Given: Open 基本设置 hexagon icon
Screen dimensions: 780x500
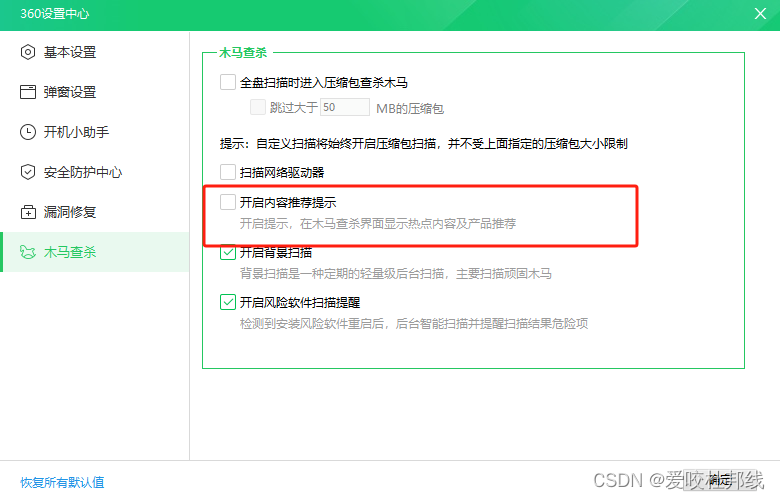Looking at the screenshot, I should pyautogui.click(x=28, y=52).
